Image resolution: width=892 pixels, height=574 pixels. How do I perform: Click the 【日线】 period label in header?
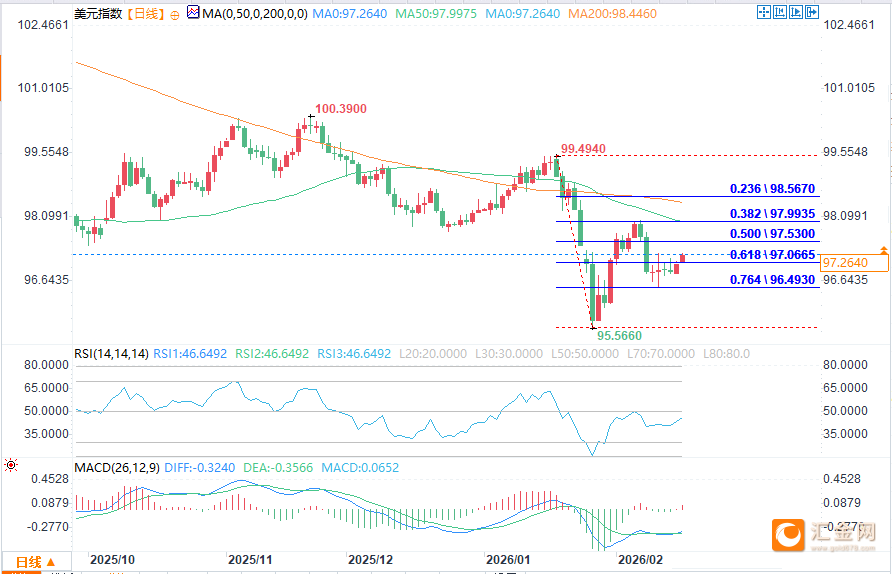tap(146, 14)
